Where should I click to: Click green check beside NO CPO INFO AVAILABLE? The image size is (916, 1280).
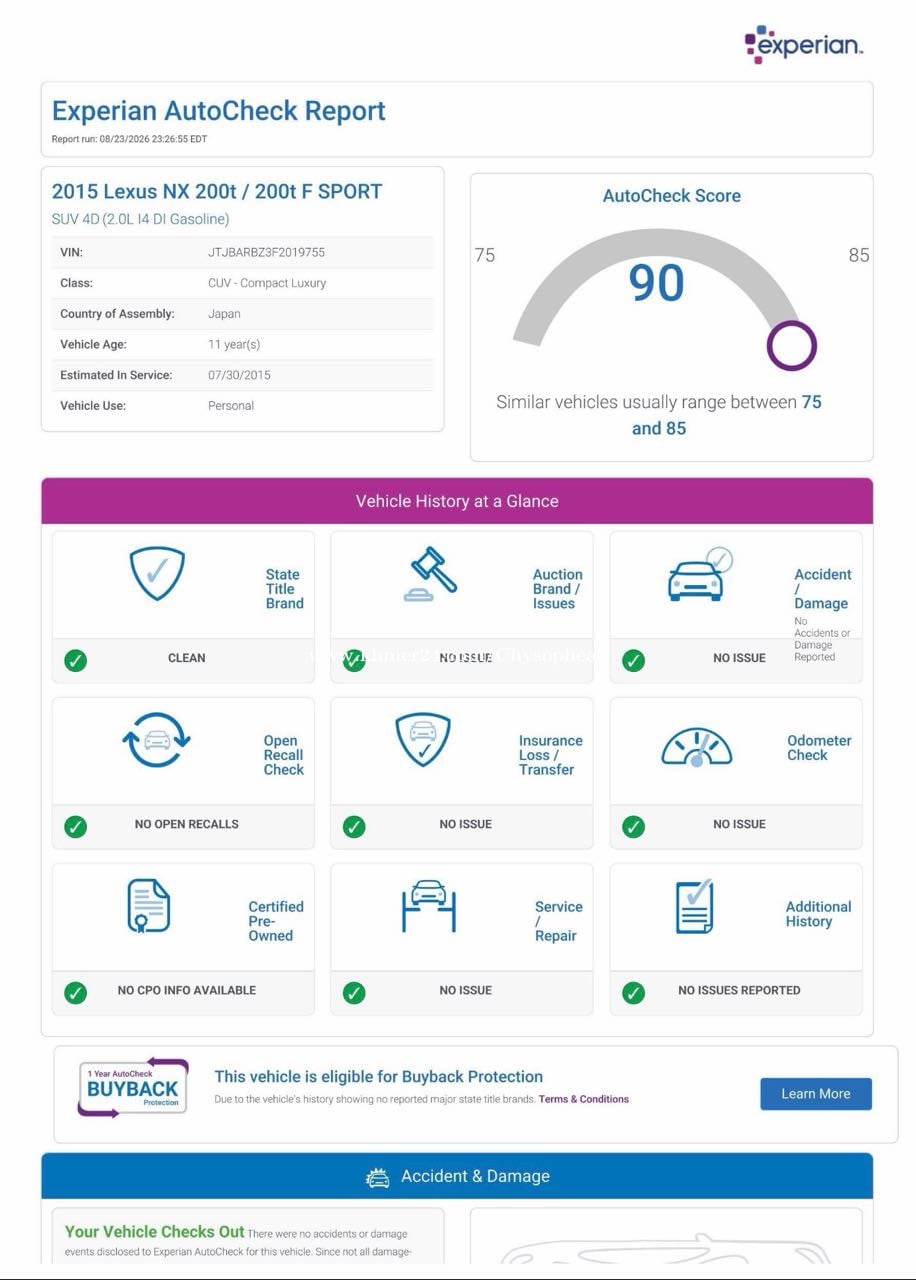(75, 992)
